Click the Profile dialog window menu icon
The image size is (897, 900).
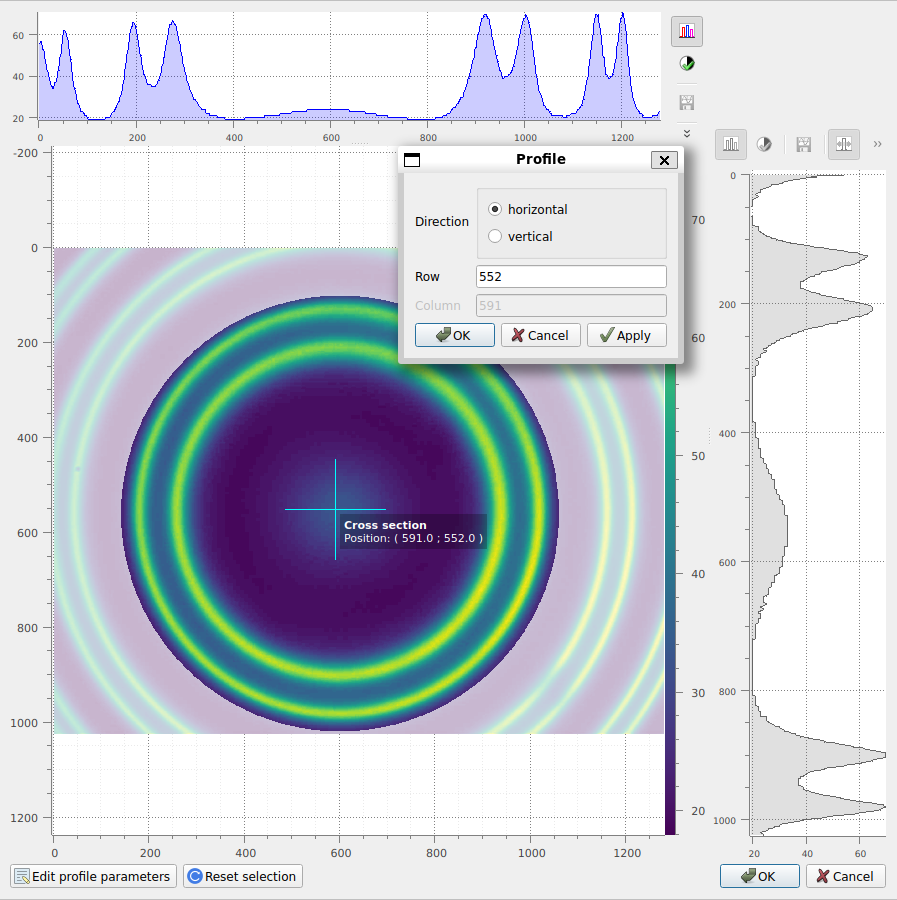[412, 160]
